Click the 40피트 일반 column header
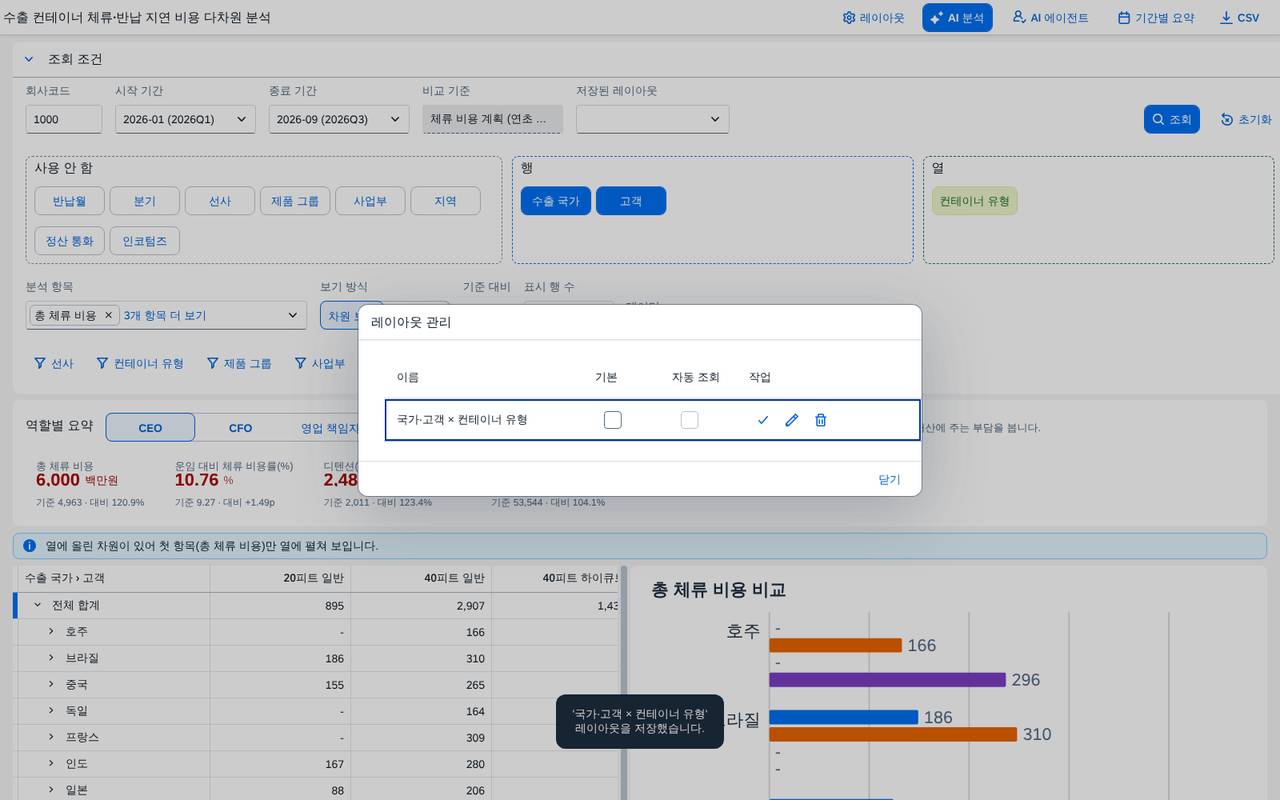Screen dimensions: 1280x800 [421, 578]
